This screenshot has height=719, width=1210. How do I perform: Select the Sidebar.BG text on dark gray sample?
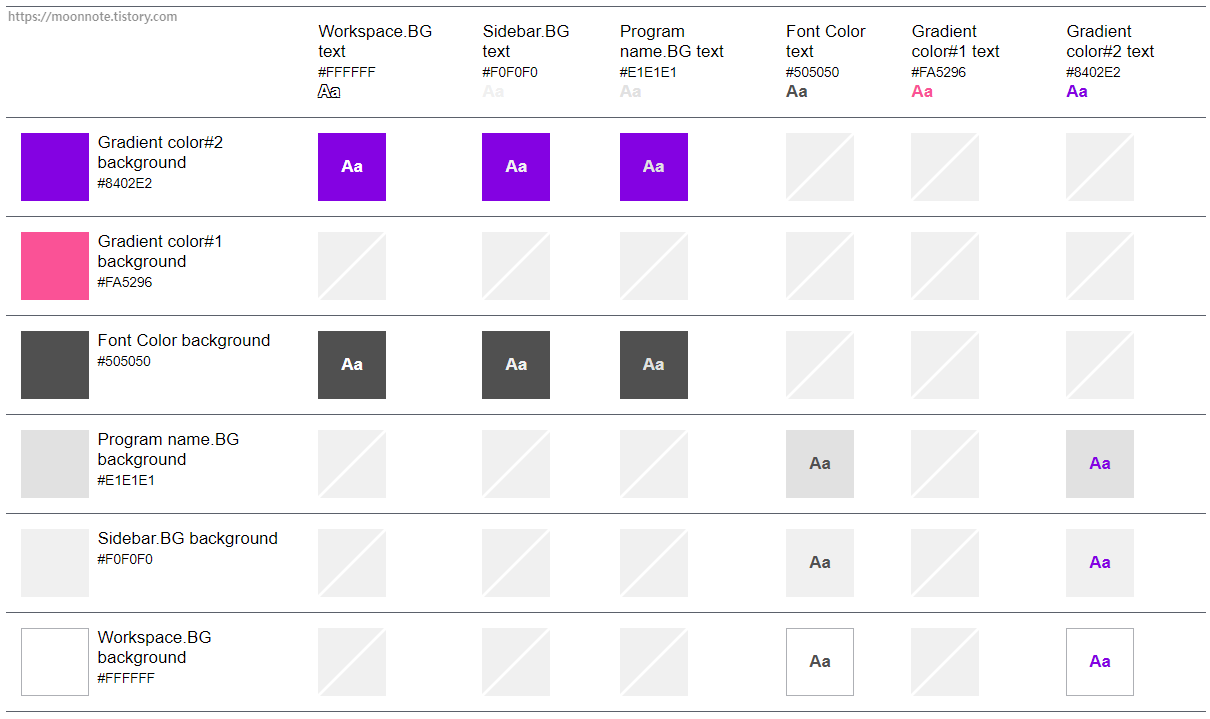point(516,365)
